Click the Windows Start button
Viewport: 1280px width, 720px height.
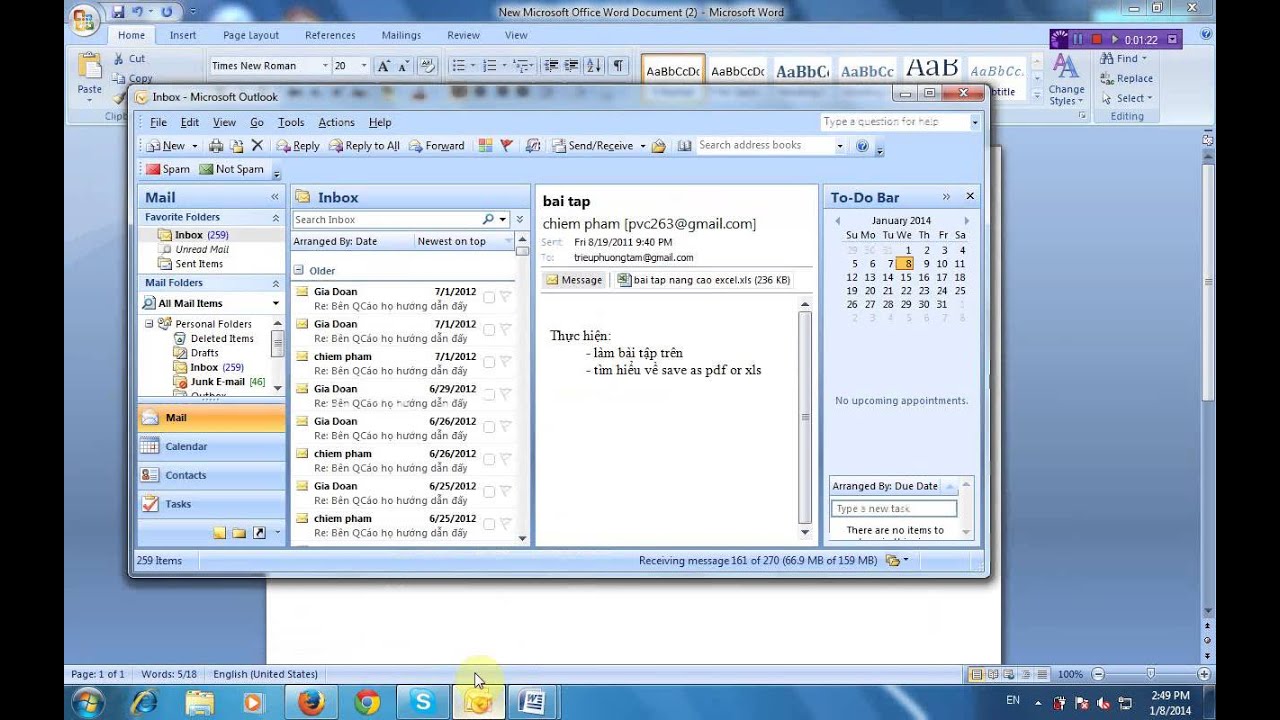pyautogui.click(x=87, y=703)
